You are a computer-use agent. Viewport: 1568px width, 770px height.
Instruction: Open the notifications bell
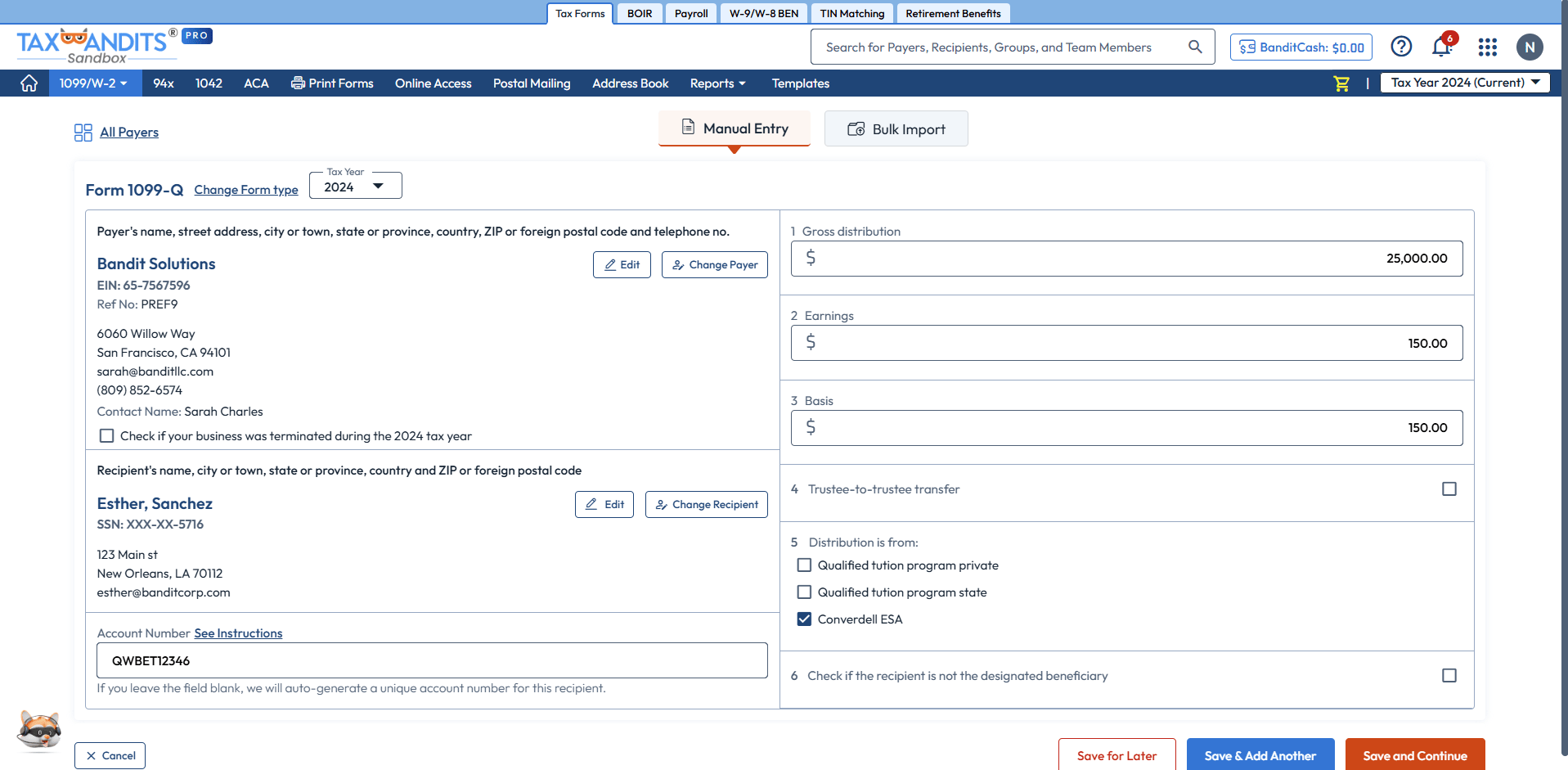coord(1442,47)
